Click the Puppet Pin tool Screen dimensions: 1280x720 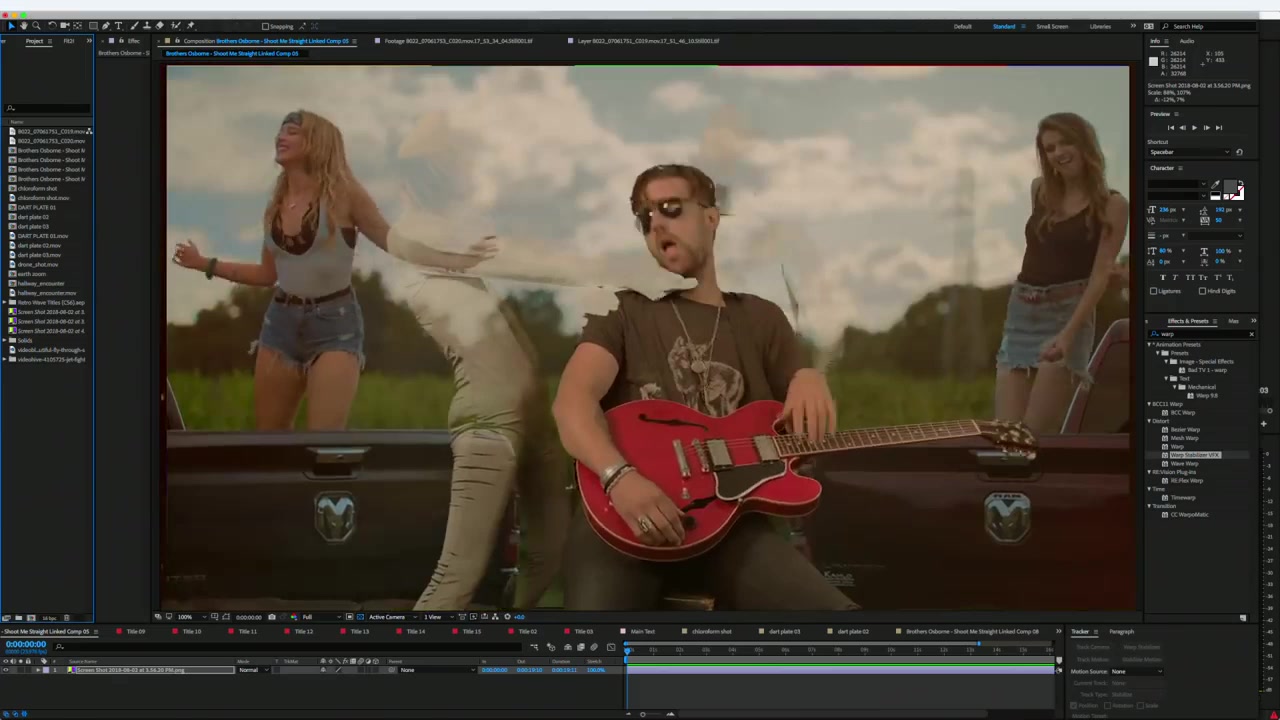190,26
